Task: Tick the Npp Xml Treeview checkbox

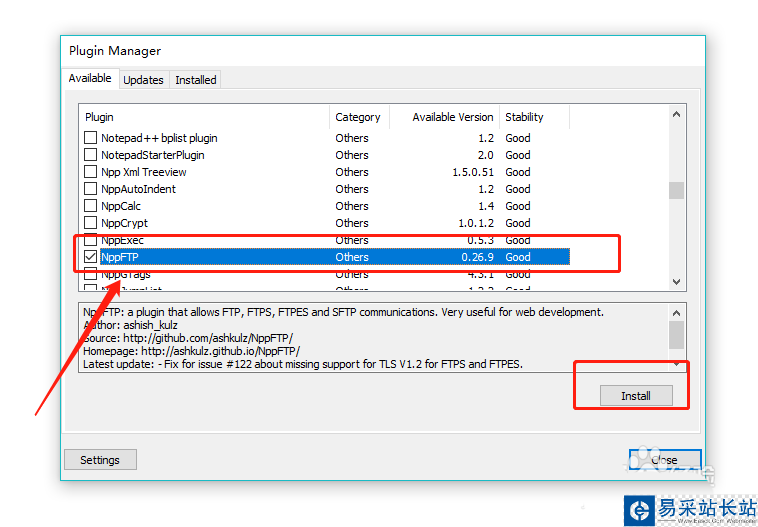Action: coord(90,172)
